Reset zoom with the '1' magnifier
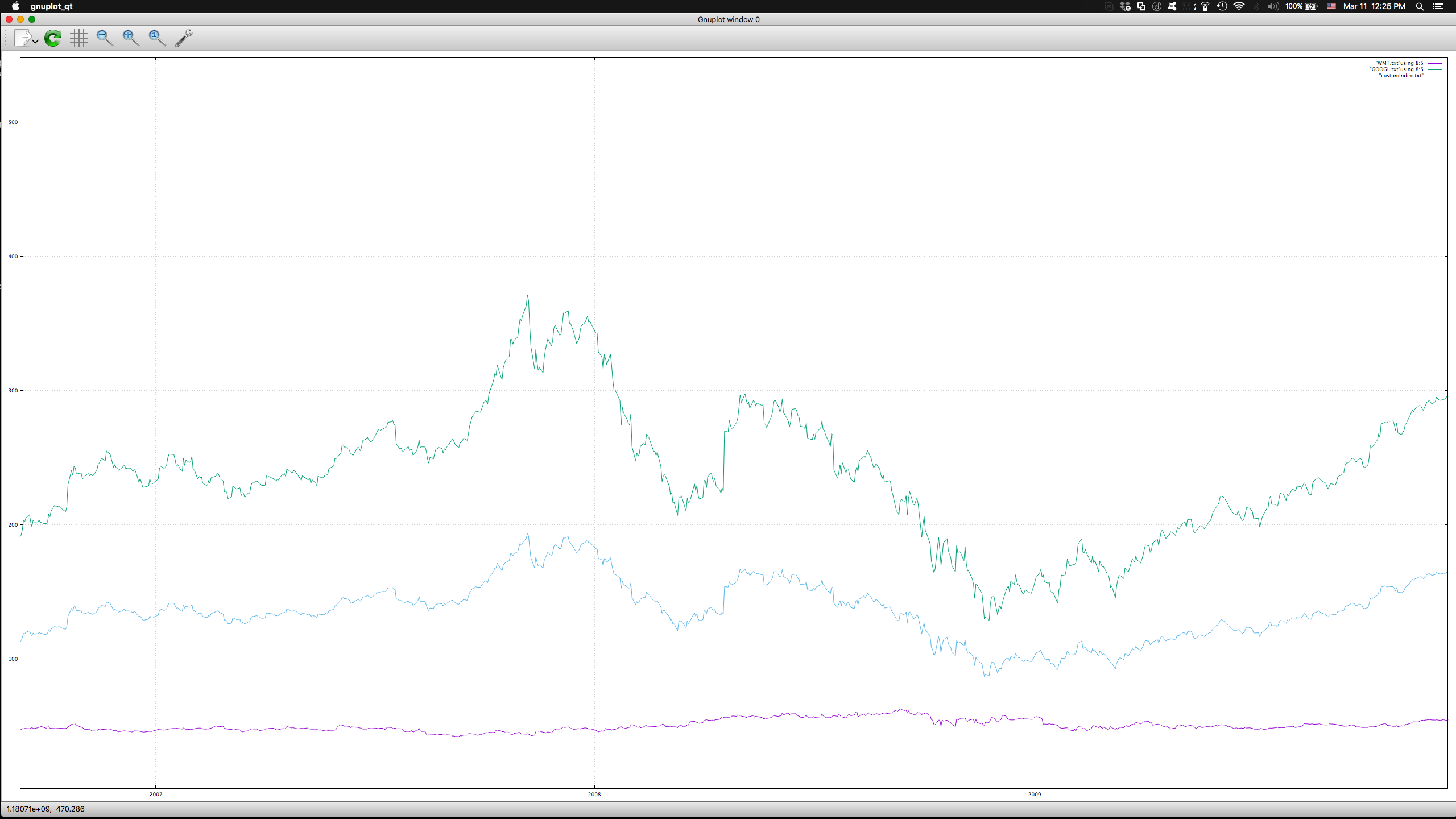1456x819 pixels. (x=156, y=39)
